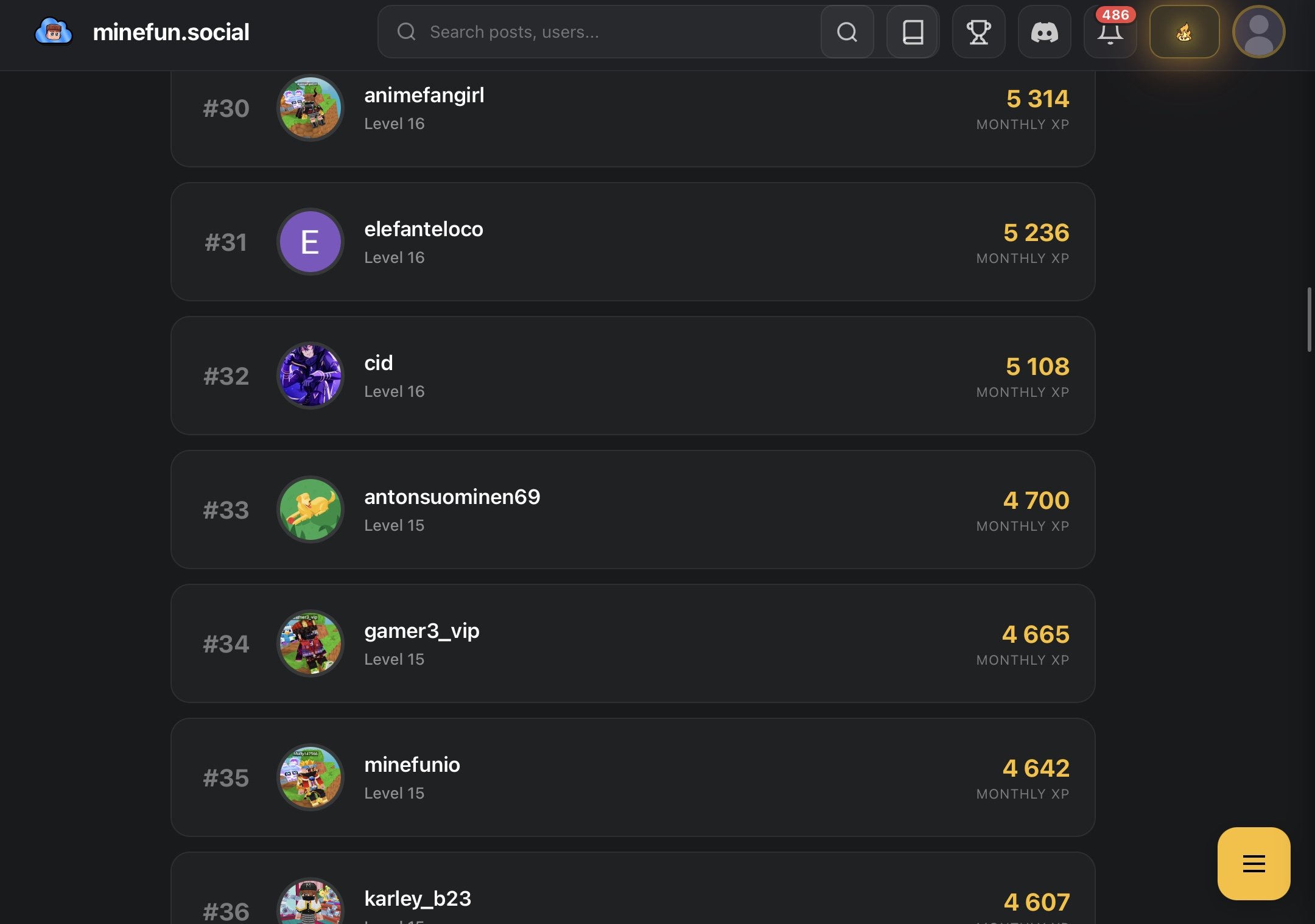Viewport: 1315px width, 924px height.
Task: Open the user profile avatar menu
Action: coord(1258,32)
